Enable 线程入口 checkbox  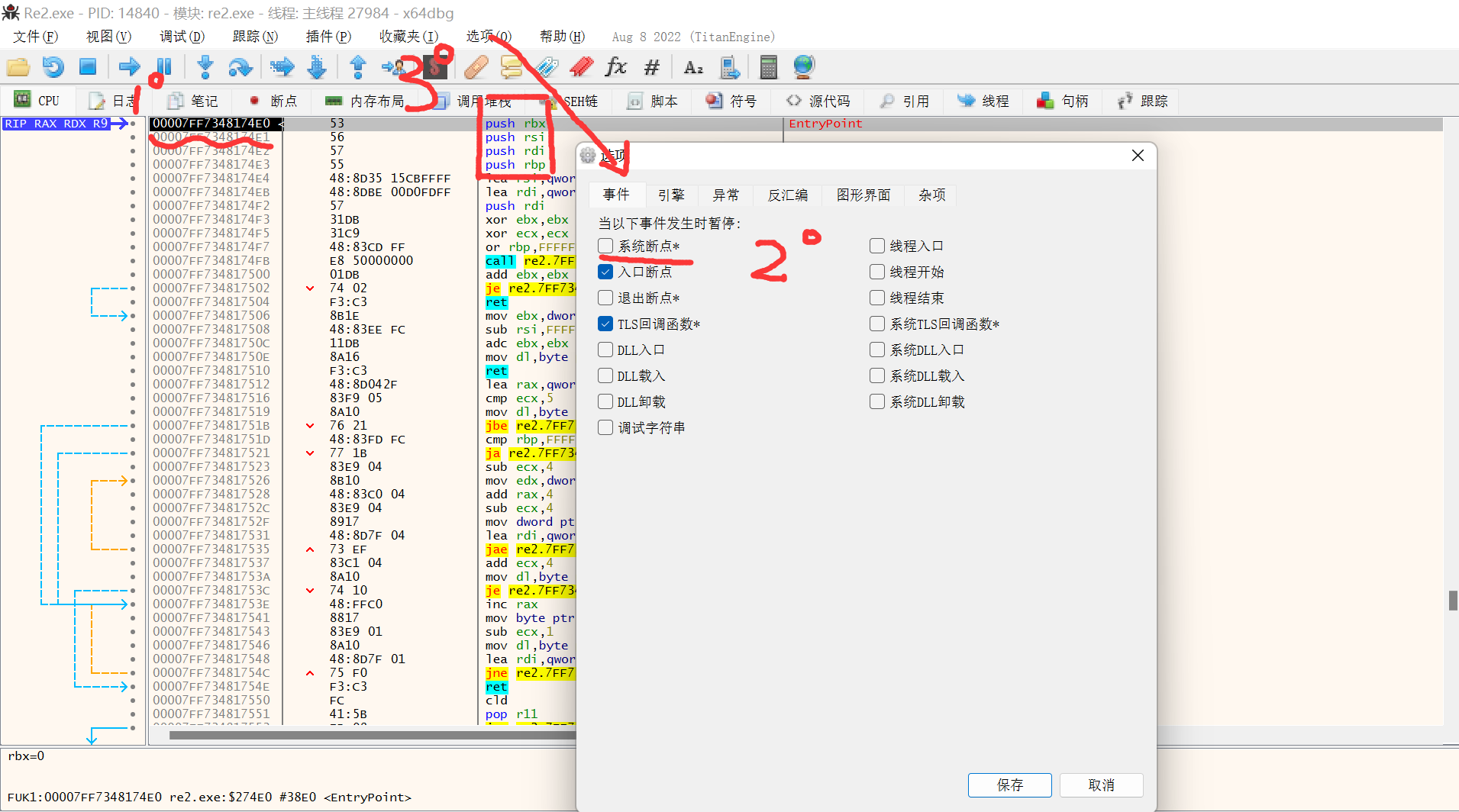[877, 246]
